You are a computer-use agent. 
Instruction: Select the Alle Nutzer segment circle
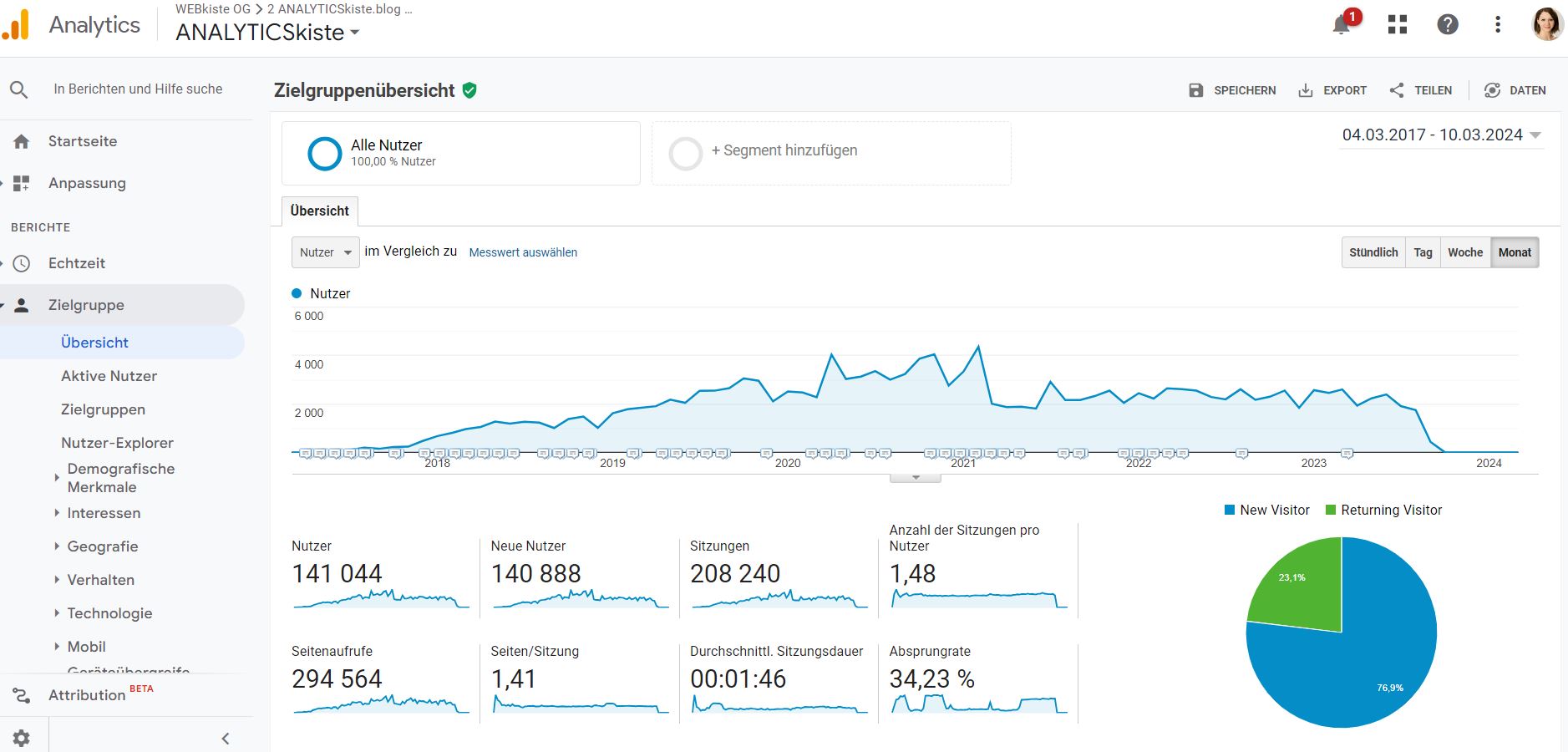[x=325, y=153]
